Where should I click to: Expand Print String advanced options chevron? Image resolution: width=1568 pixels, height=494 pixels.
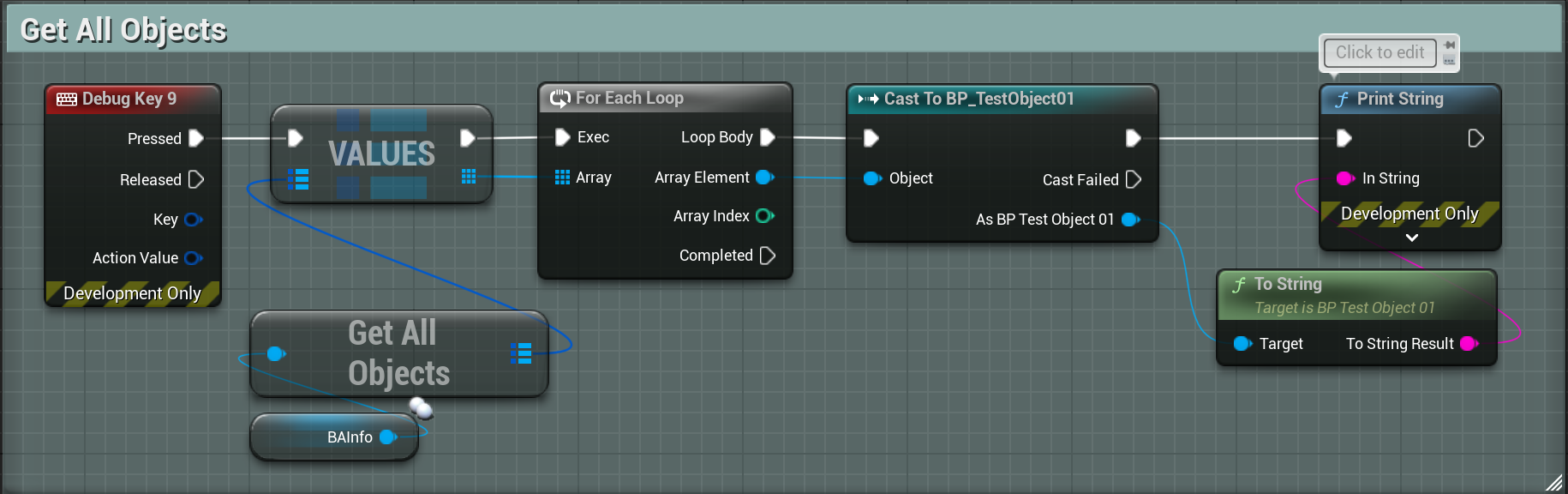pyautogui.click(x=1411, y=238)
